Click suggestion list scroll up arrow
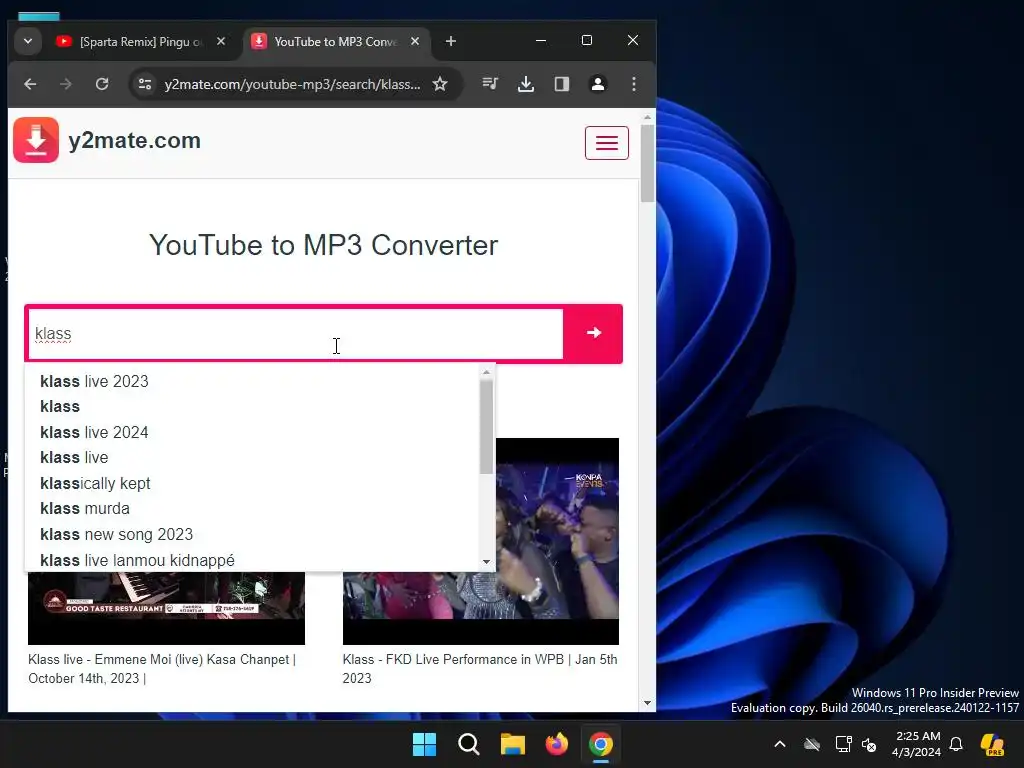The image size is (1024, 768). [x=487, y=372]
